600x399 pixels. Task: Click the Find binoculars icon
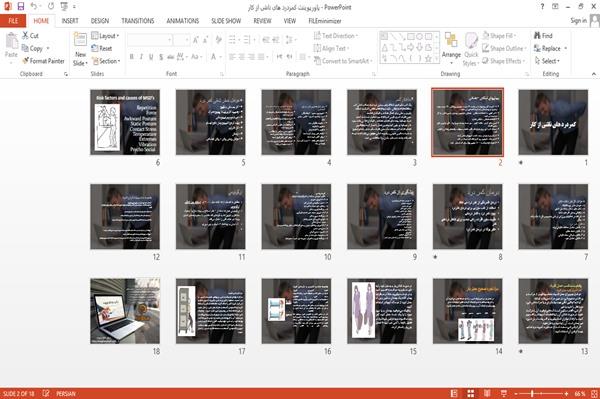538,36
